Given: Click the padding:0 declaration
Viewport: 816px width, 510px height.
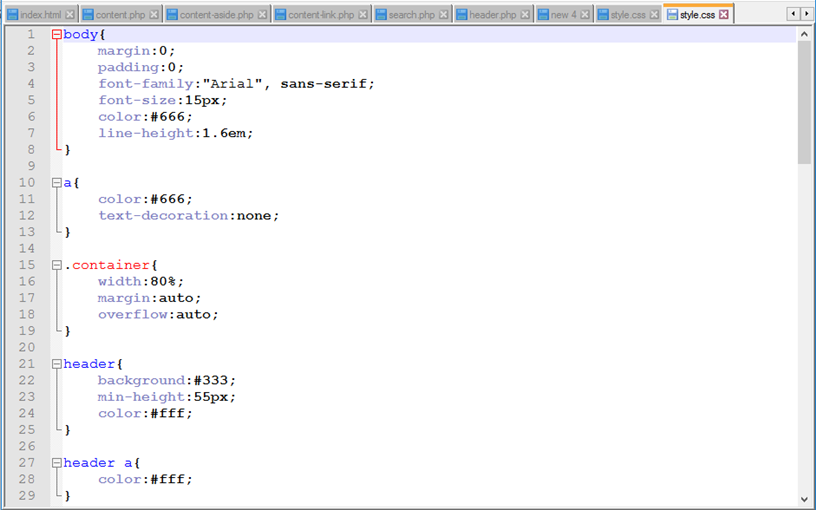Looking at the screenshot, I should (141, 67).
